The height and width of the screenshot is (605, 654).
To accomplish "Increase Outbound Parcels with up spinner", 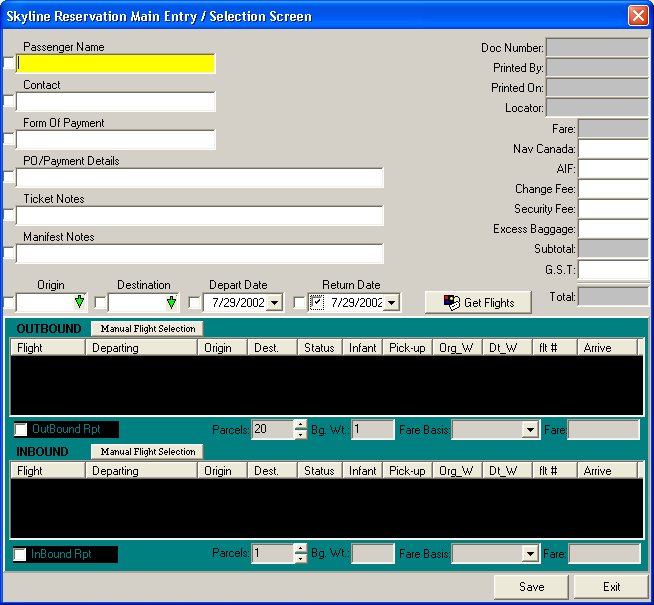I will [x=300, y=425].
